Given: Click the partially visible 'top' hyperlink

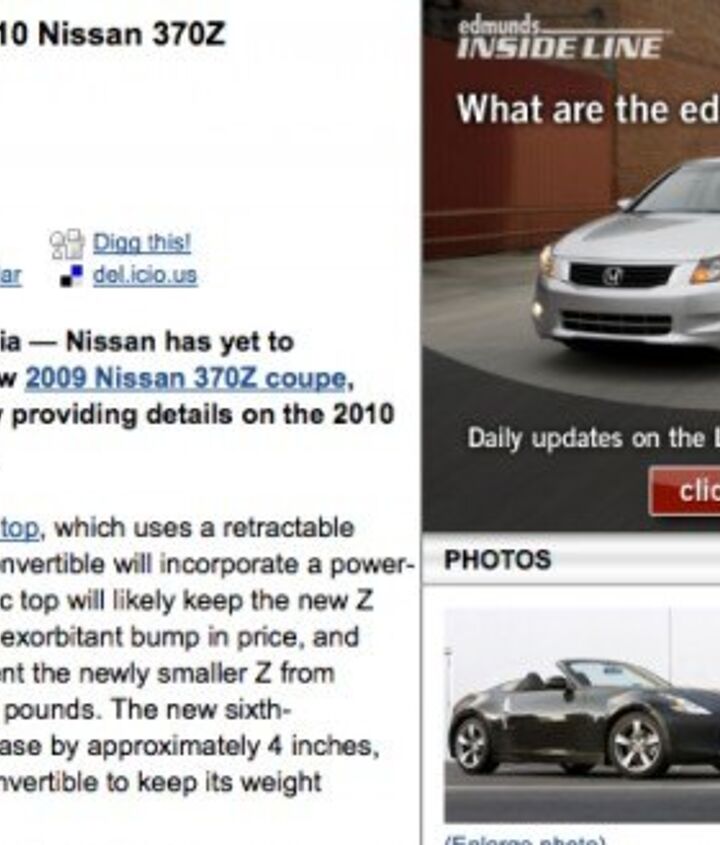Looking at the screenshot, I should tap(19, 529).
